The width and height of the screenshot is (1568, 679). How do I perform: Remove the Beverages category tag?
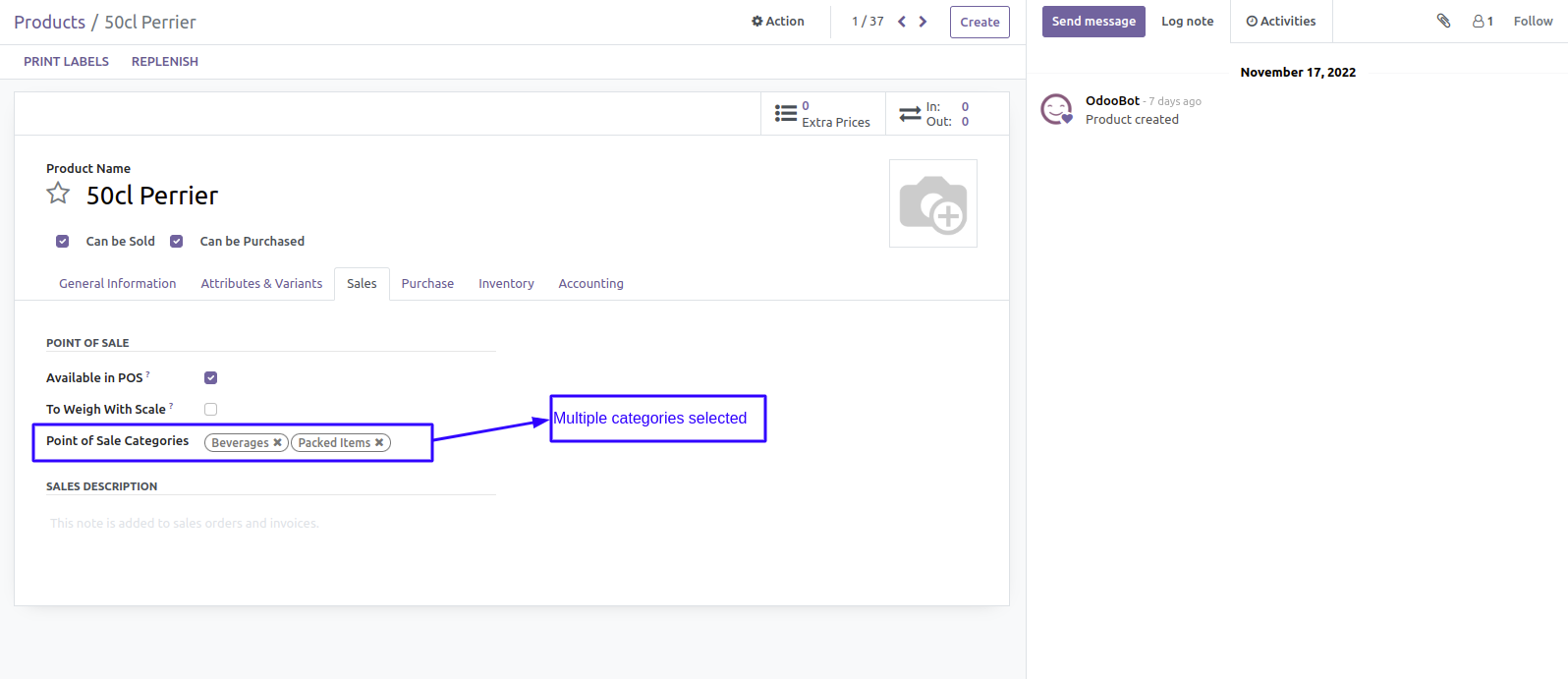tap(278, 443)
